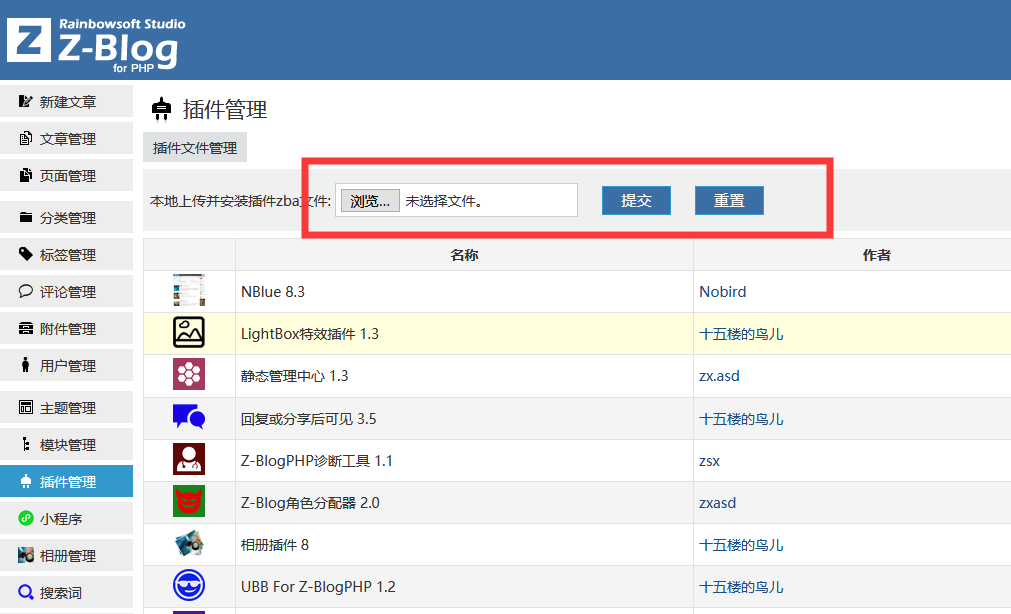Viewport: 1011px width, 614px height.
Task: Select the active 插件管理 sidebar item
Action: [x=66, y=481]
